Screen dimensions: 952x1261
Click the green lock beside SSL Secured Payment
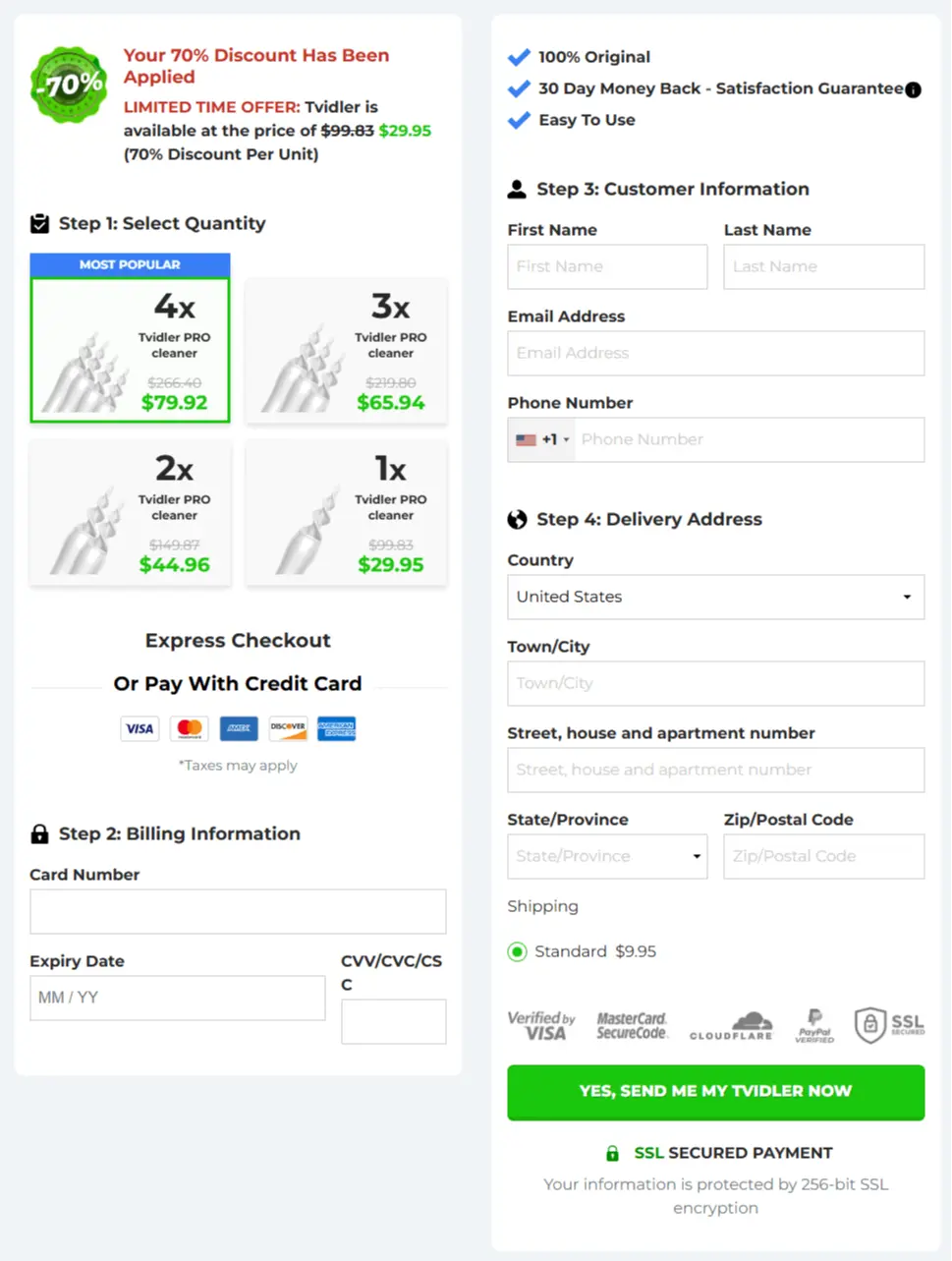612,1153
